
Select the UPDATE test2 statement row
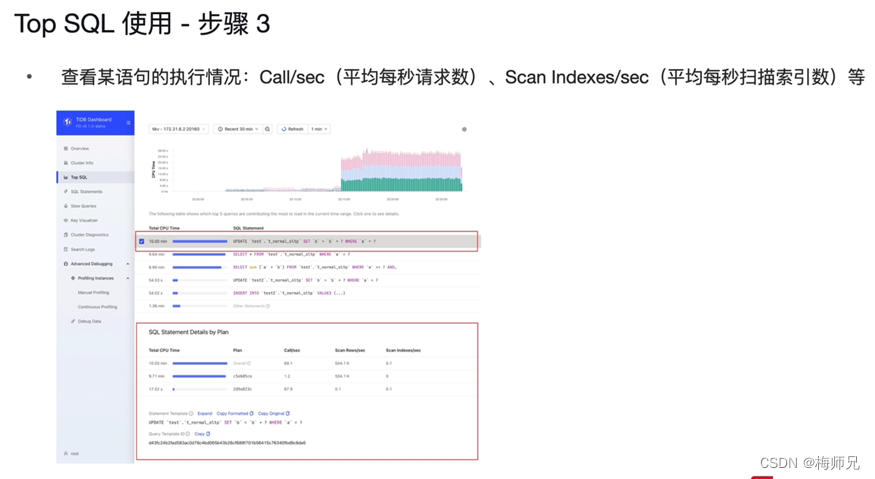[309, 280]
